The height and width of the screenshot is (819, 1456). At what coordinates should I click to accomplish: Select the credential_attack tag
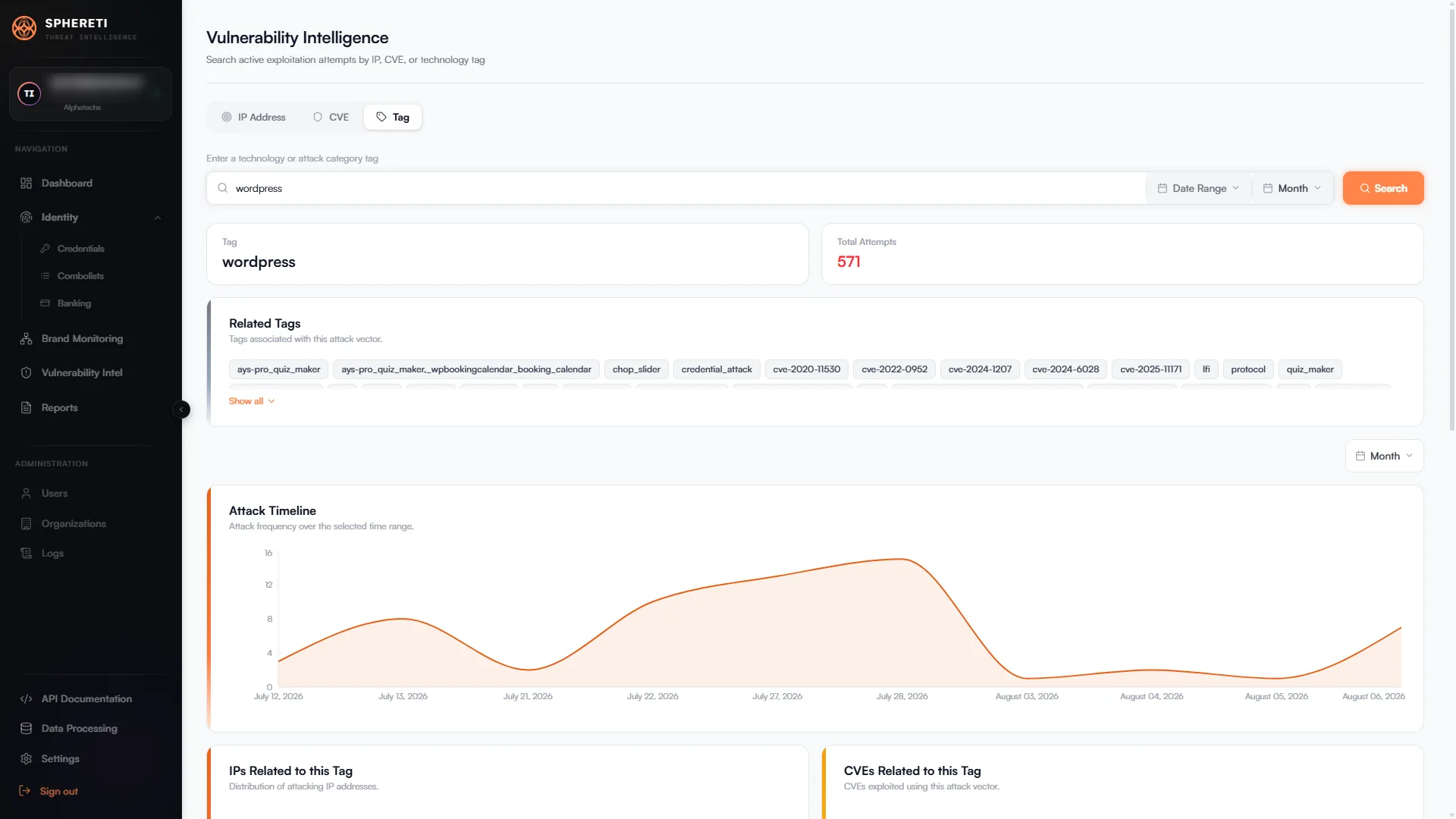(717, 369)
